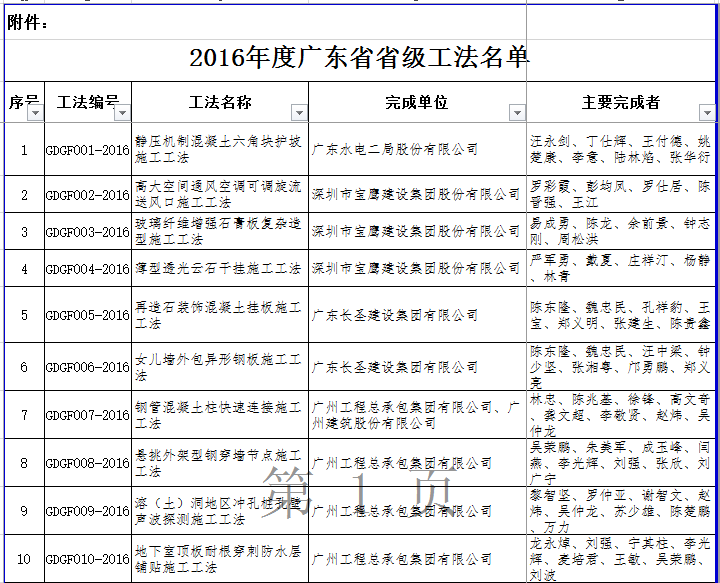The image size is (720, 583).
Task: Select the title cell 2016年度广东省省级工法名单
Action: pyautogui.click(x=359, y=57)
